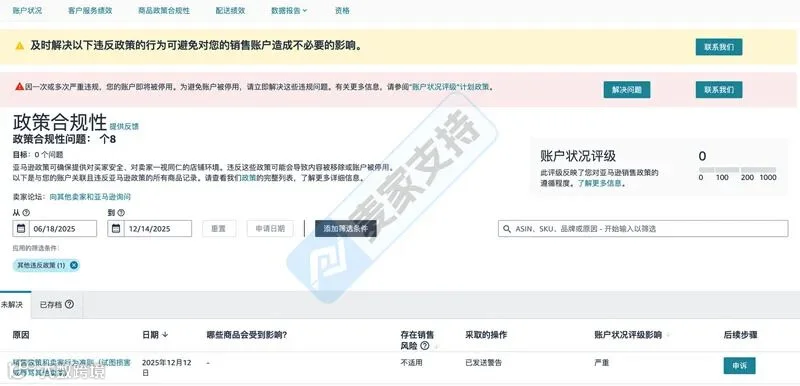Click 联系我们 in yellow warning banner
This screenshot has height=386, width=800.
click(719, 47)
